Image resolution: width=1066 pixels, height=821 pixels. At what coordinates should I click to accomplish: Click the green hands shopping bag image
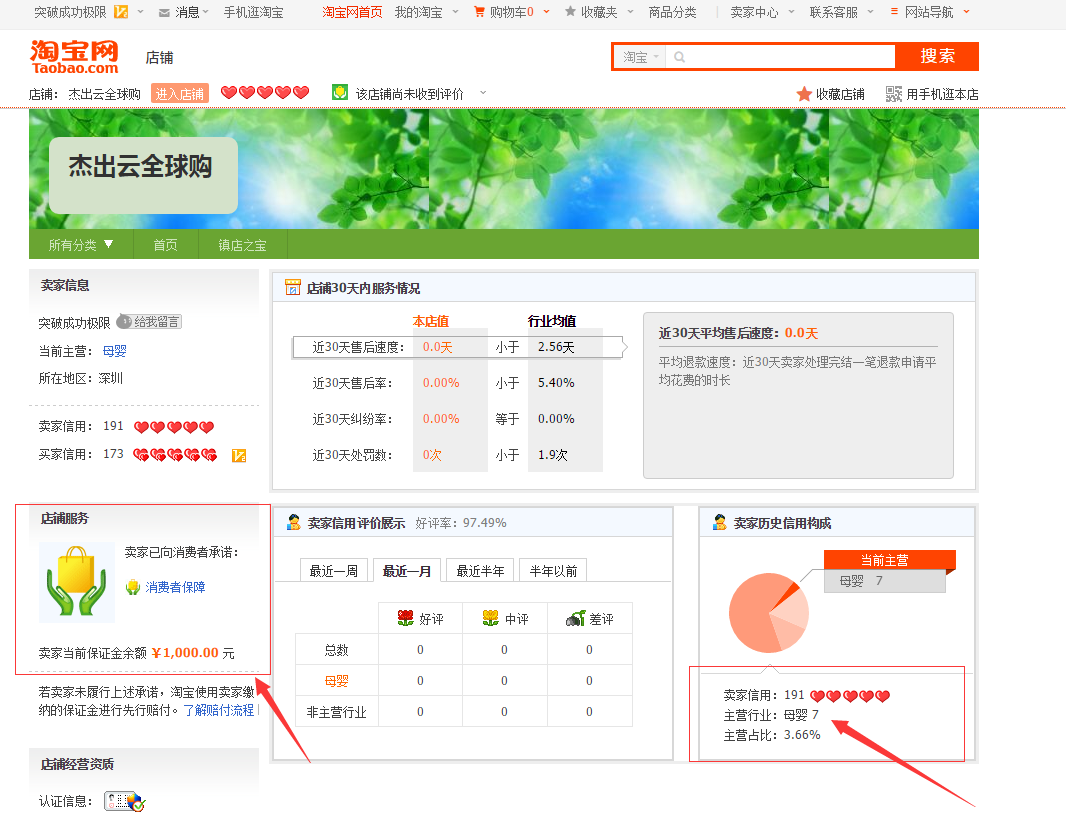(77, 582)
